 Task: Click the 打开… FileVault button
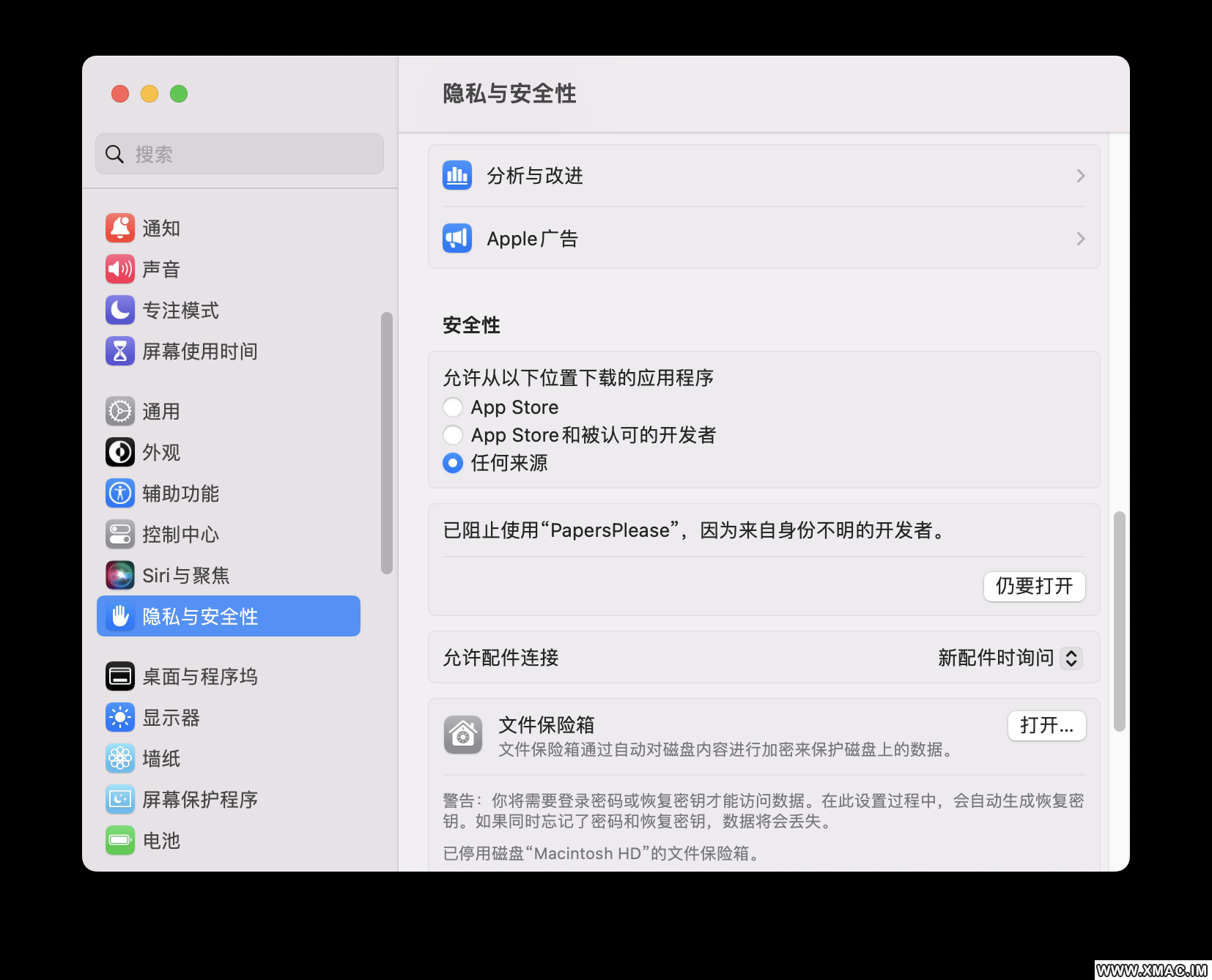pos(1046,725)
